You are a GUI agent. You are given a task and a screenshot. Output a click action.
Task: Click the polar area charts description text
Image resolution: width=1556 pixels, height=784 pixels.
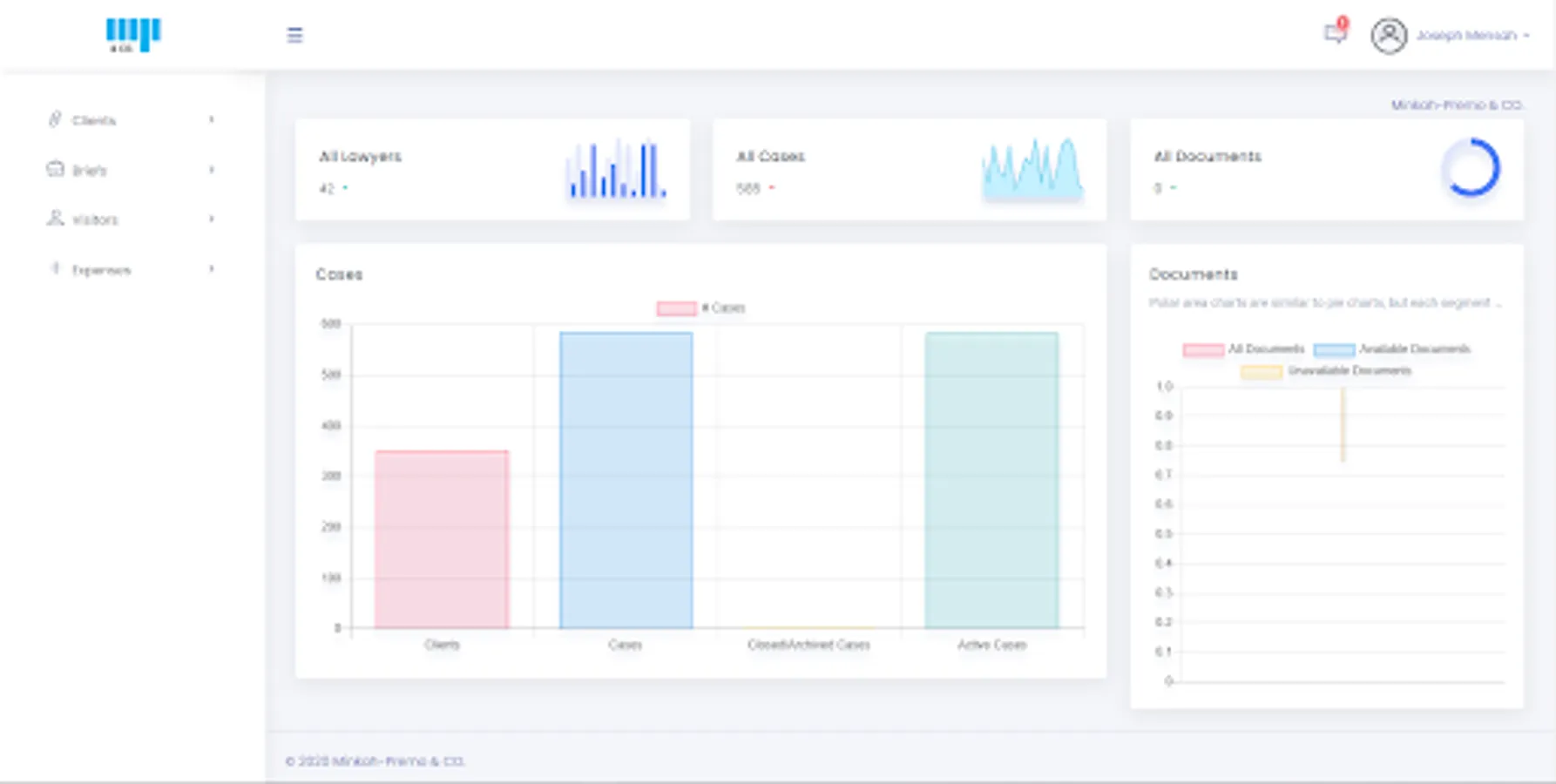point(1324,303)
